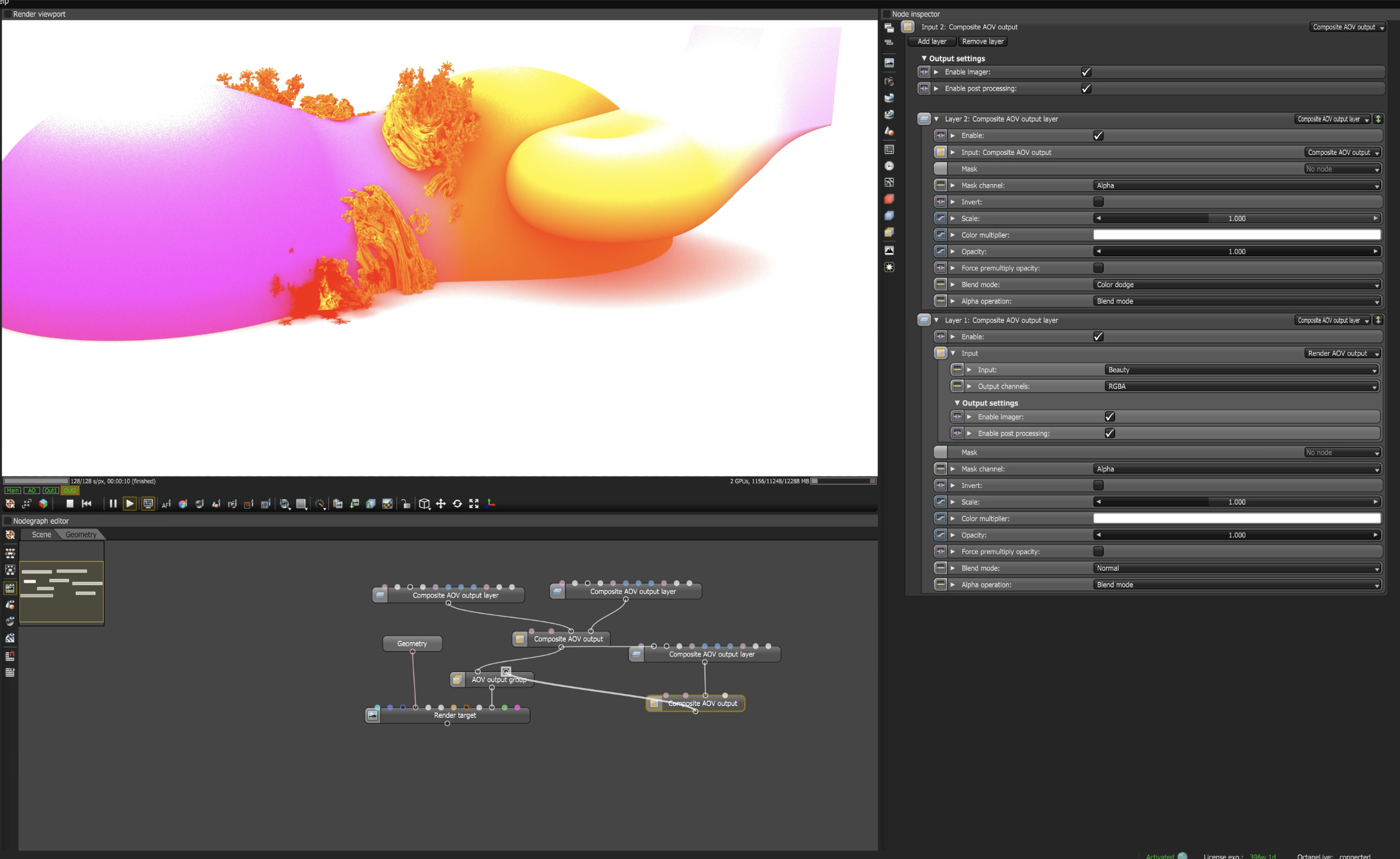Click Layer 2 Color multiplier swatch
This screenshot has height=859, width=1400.
coord(1237,235)
